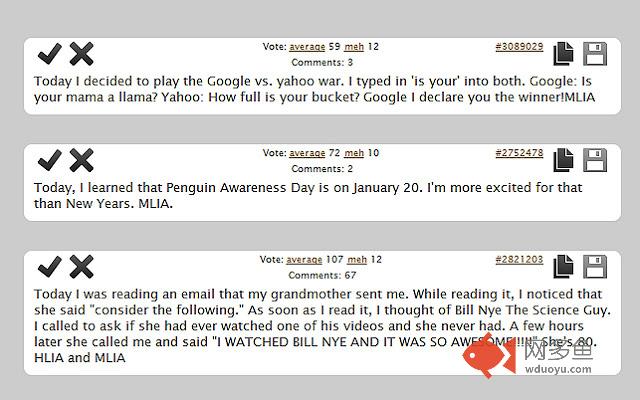The width and height of the screenshot is (640, 400).
Task: Reject the Penguin Awareness Day story
Action: pyautogui.click(x=82, y=160)
